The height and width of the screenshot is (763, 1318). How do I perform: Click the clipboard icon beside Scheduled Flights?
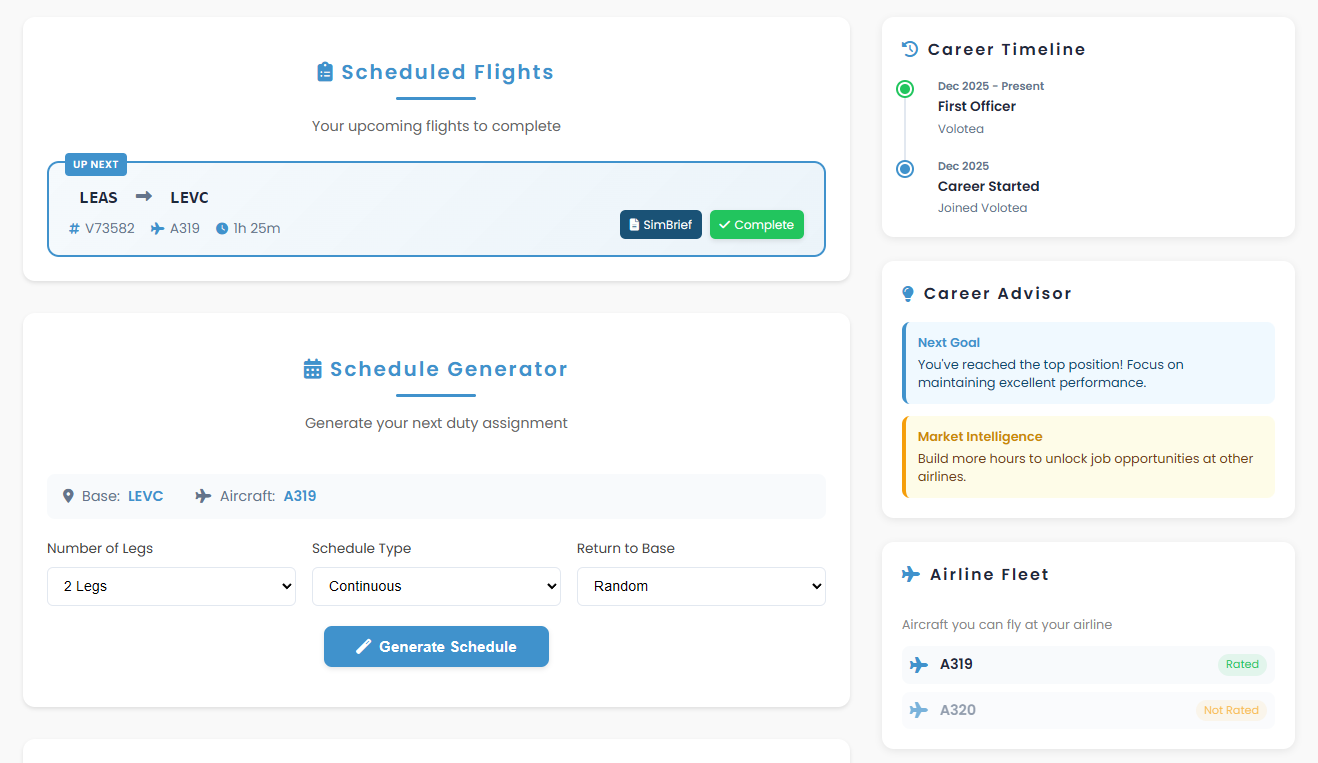325,72
